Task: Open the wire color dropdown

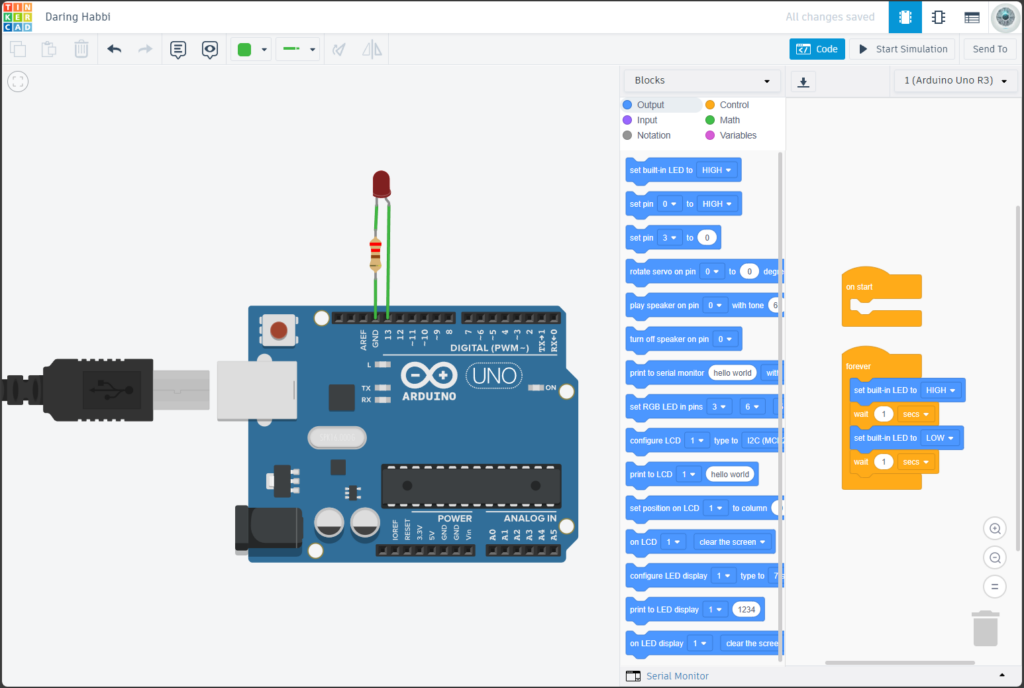Action: point(251,49)
